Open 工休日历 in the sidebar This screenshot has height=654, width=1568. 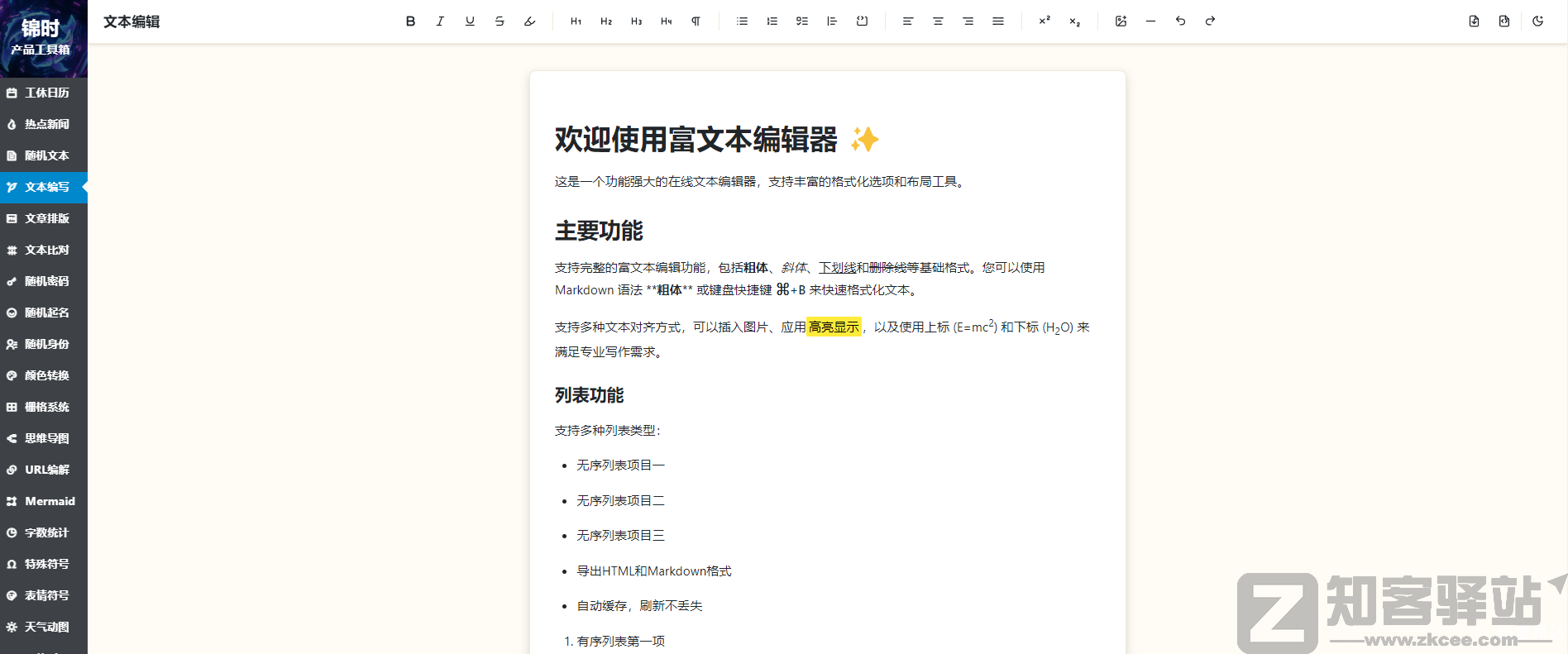pos(44,93)
